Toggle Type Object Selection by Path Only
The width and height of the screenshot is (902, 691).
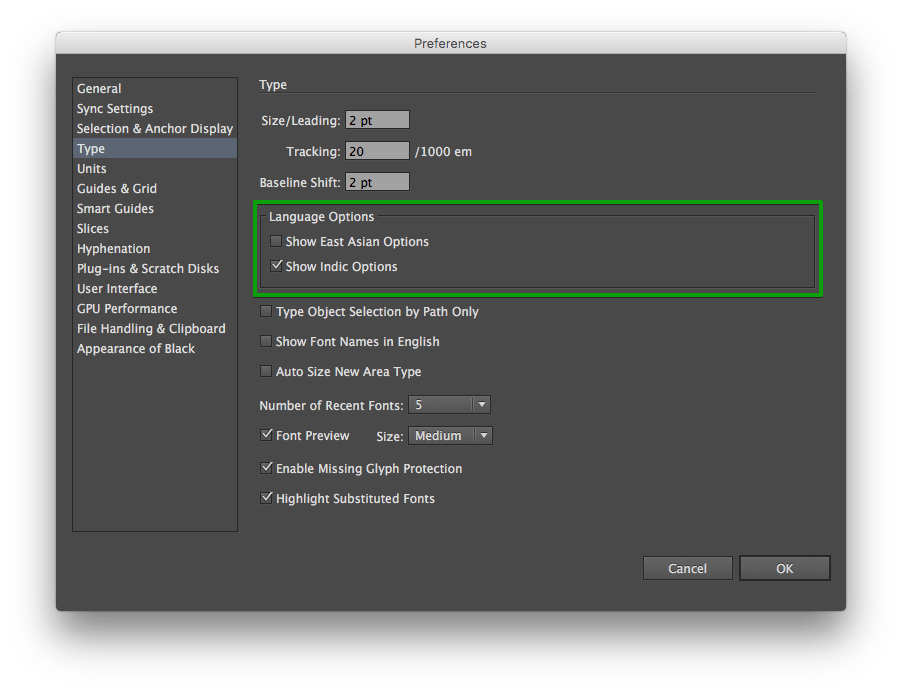[266, 311]
